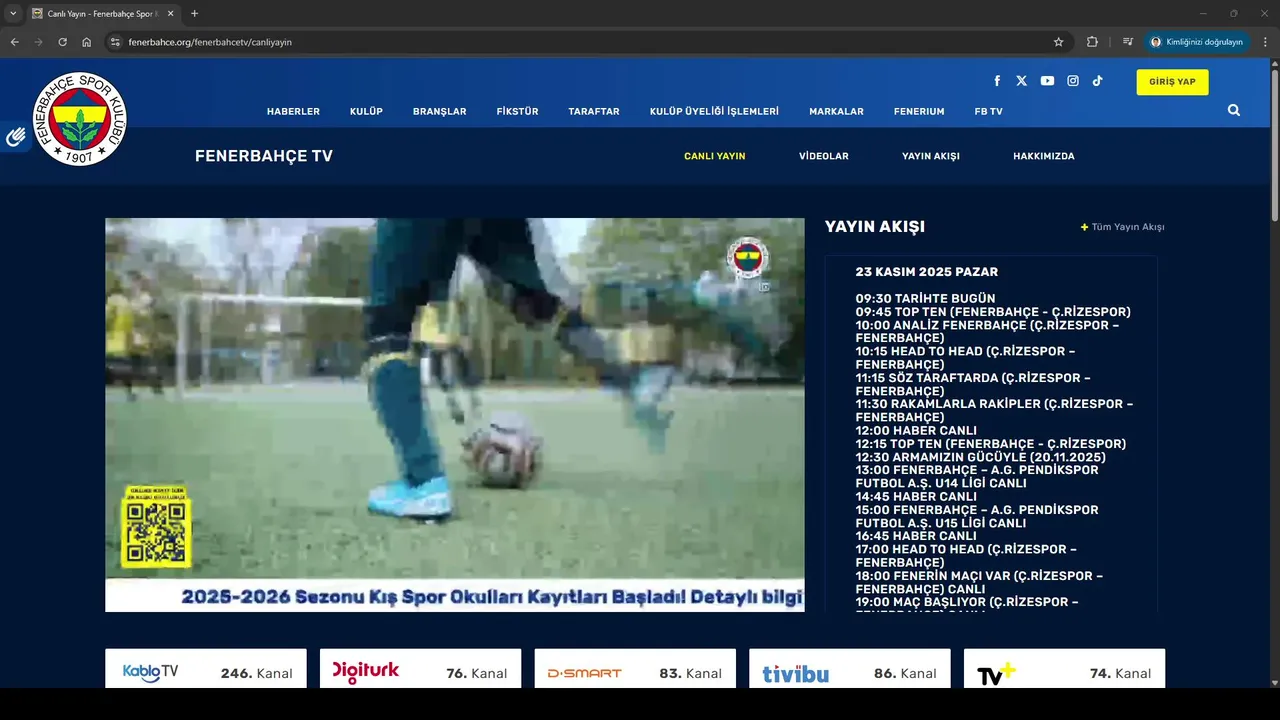Open the X (Twitter) social icon
The image size is (1280, 720).
pyautogui.click(x=1021, y=81)
